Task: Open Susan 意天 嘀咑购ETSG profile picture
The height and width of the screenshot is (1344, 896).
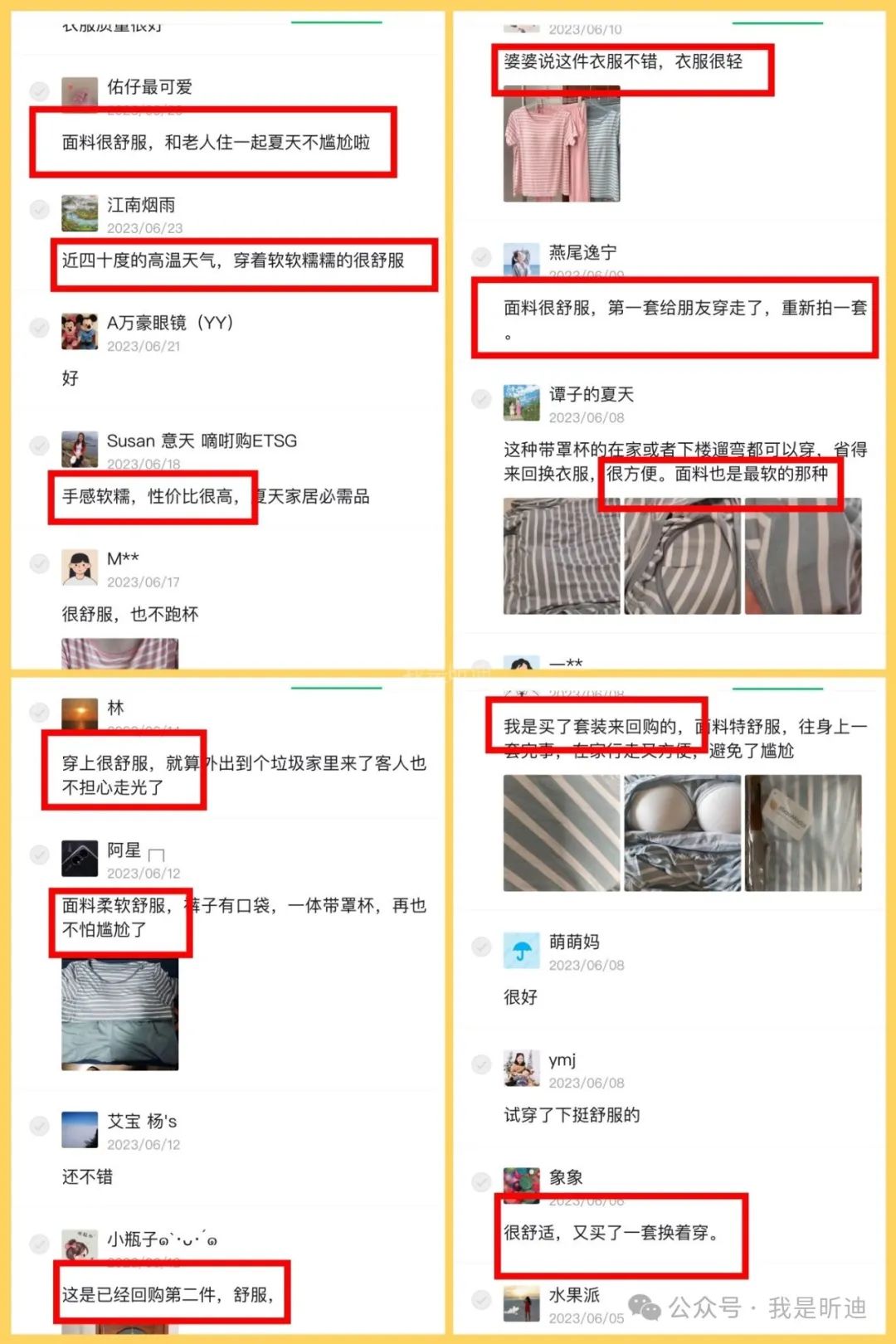Action: [x=80, y=449]
